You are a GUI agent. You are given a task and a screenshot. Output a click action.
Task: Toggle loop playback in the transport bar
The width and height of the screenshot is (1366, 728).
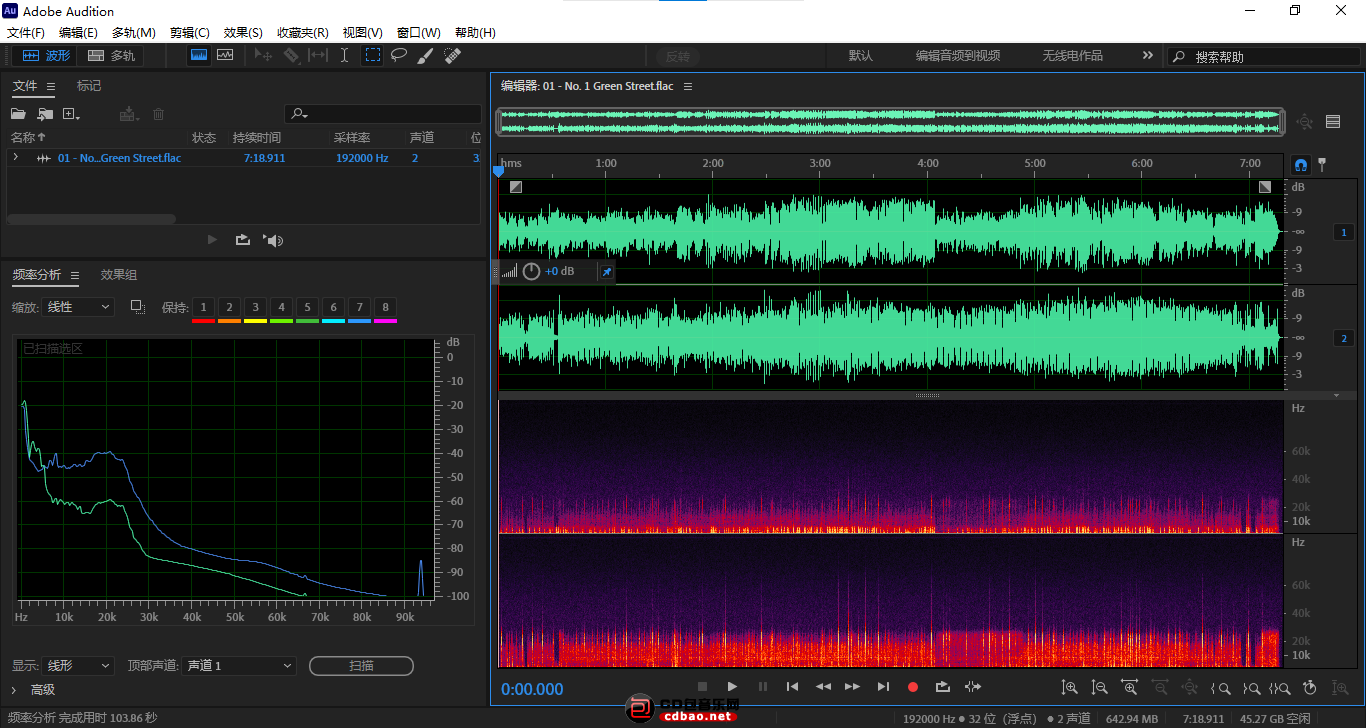pyautogui.click(x=942, y=687)
